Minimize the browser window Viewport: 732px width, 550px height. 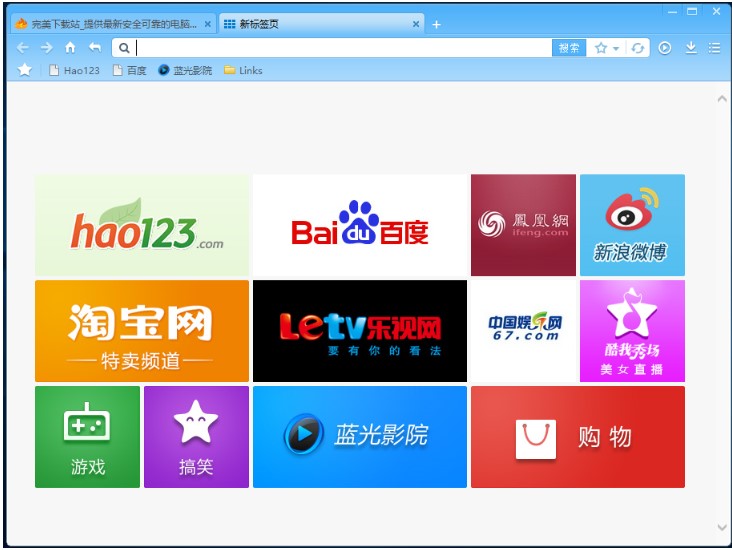coord(672,12)
